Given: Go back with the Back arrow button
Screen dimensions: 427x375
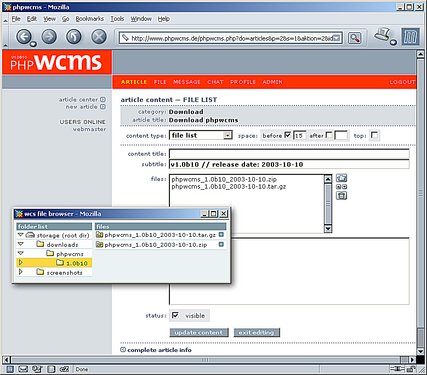Looking at the screenshot, I should pyautogui.click(x=24, y=37).
